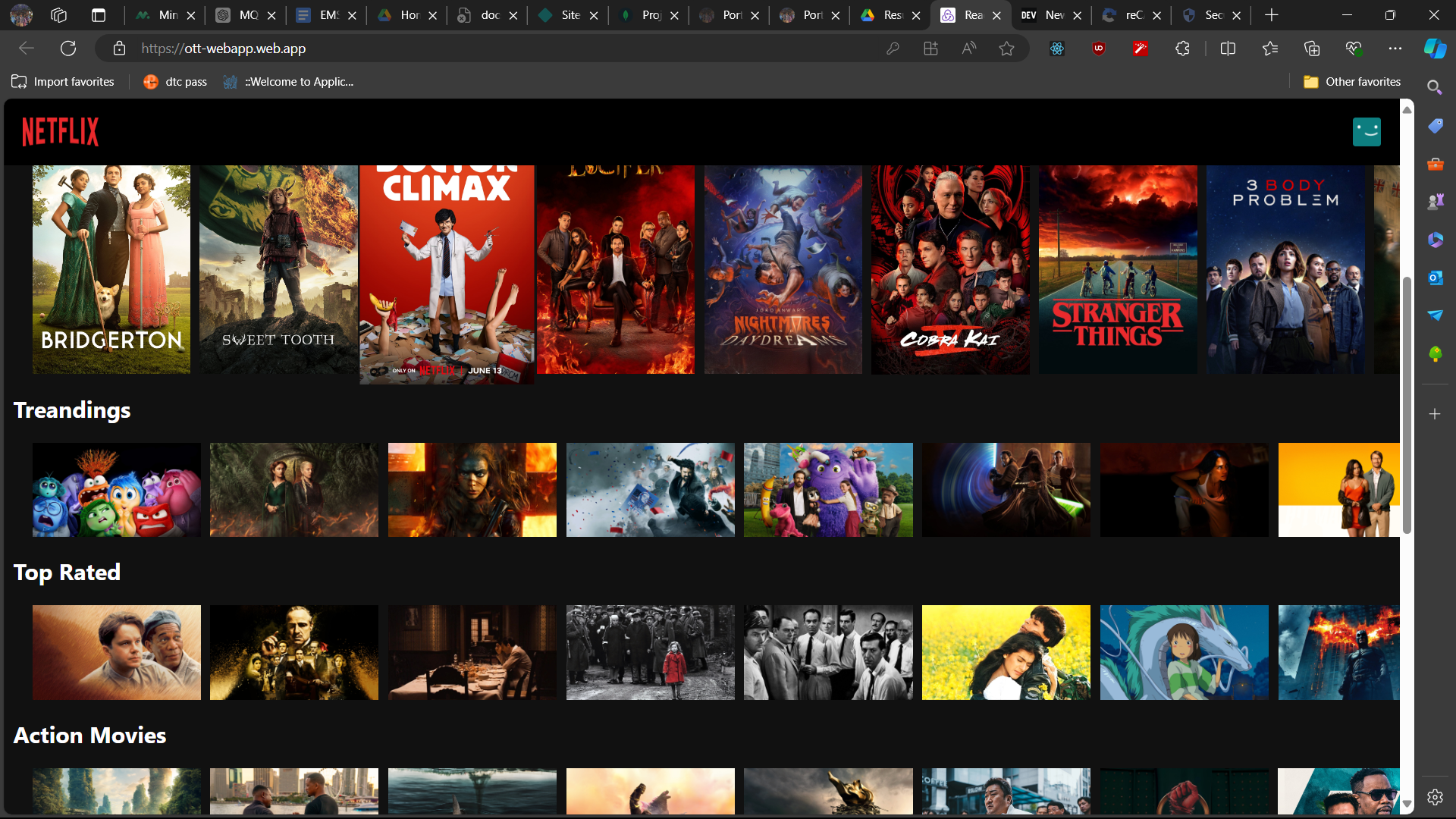
Task: Open browser Settings and more menu
Action: coord(1395,49)
